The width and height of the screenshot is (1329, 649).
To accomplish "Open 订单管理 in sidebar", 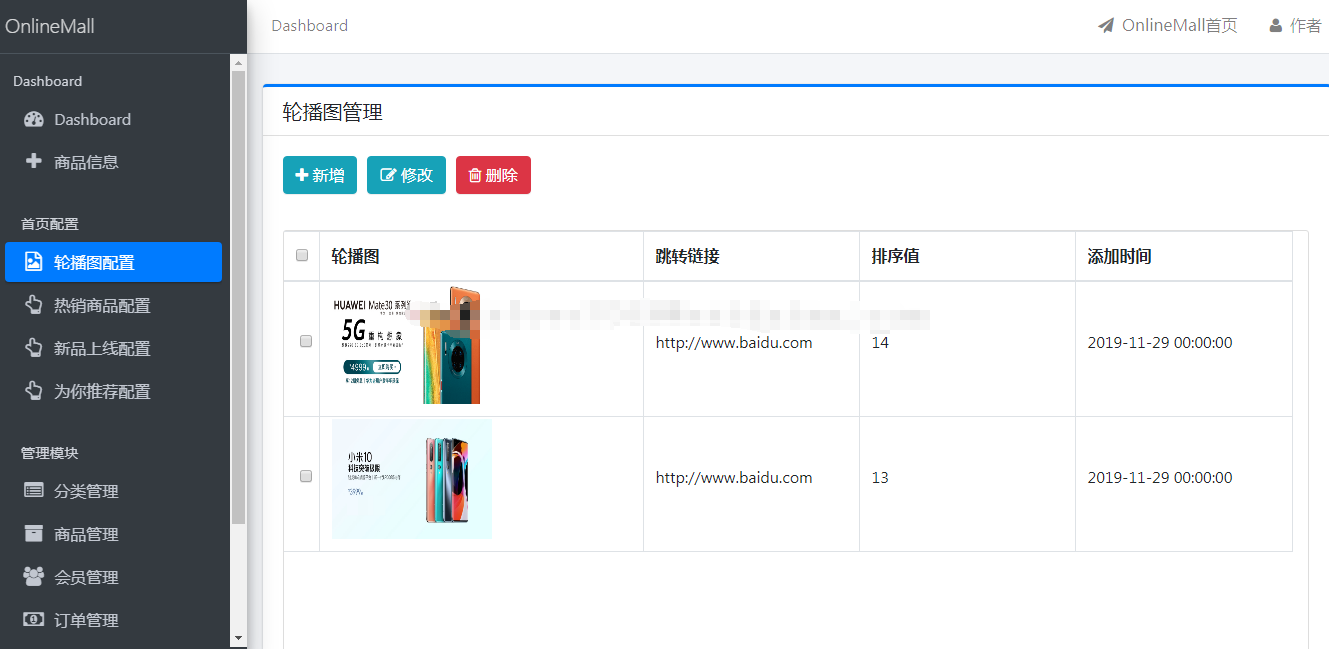I will pos(113,620).
